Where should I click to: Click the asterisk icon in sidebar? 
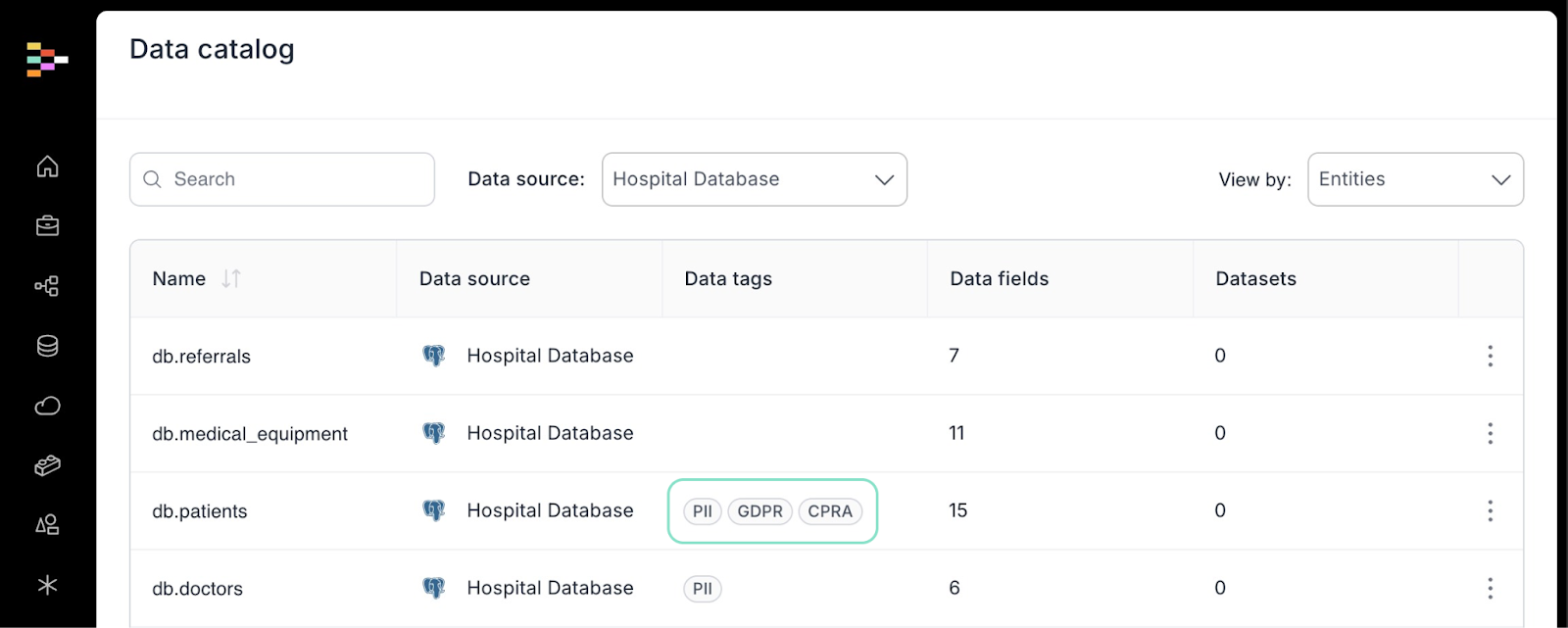47,585
